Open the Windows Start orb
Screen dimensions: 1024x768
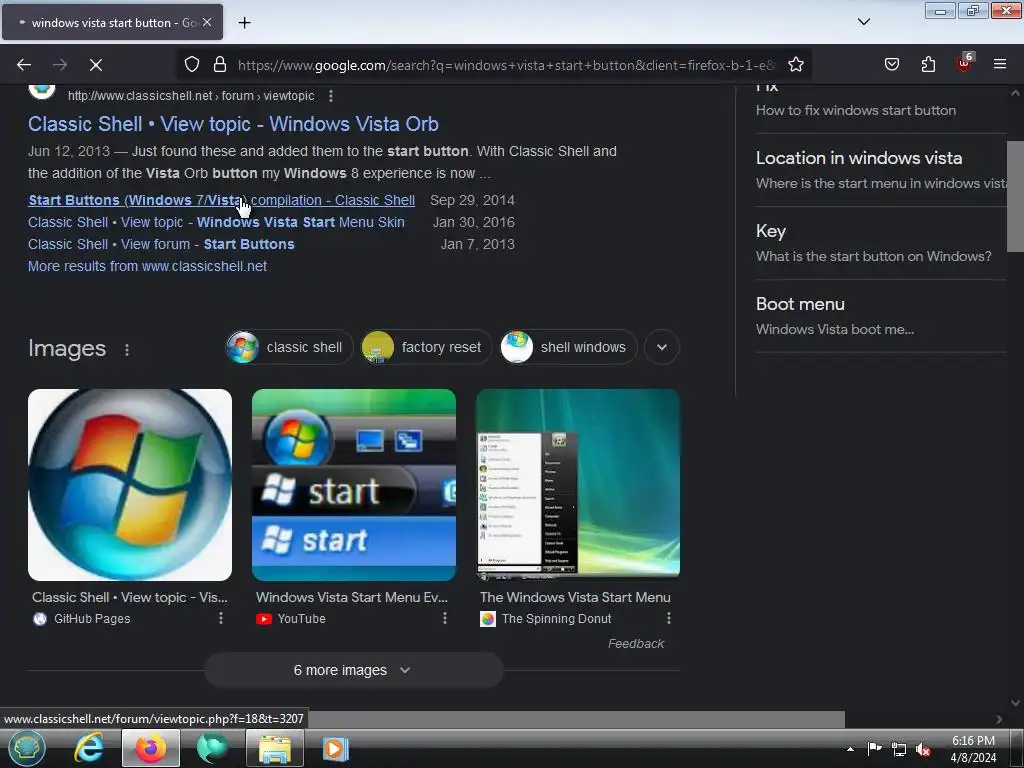(x=26, y=748)
